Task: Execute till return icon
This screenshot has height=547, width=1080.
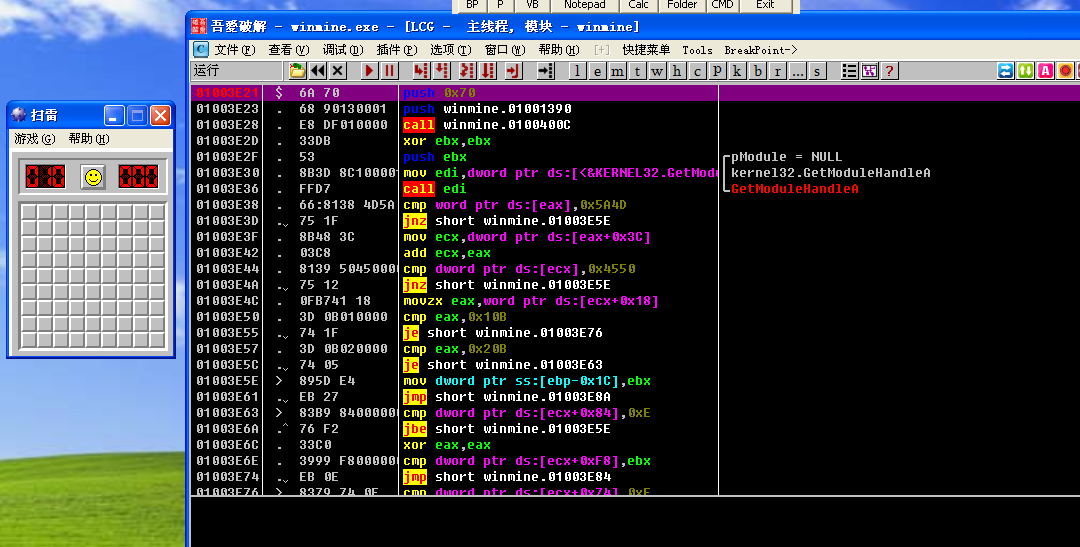Action: pos(513,70)
